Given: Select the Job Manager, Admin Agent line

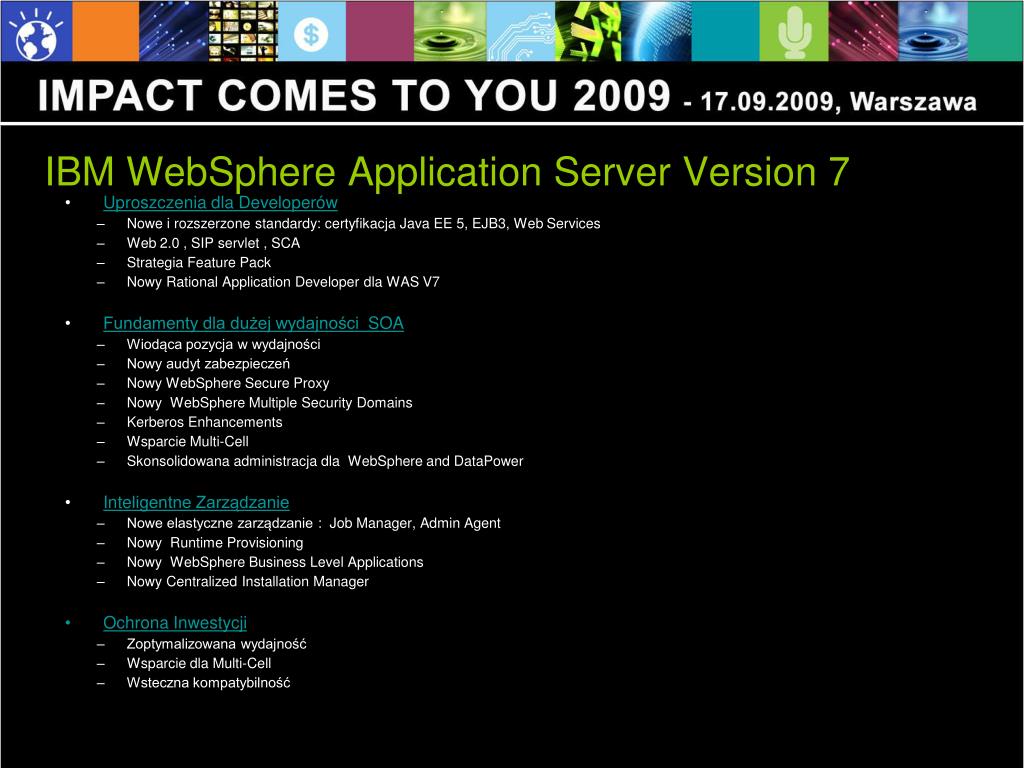Looking at the screenshot, I should tap(313, 523).
